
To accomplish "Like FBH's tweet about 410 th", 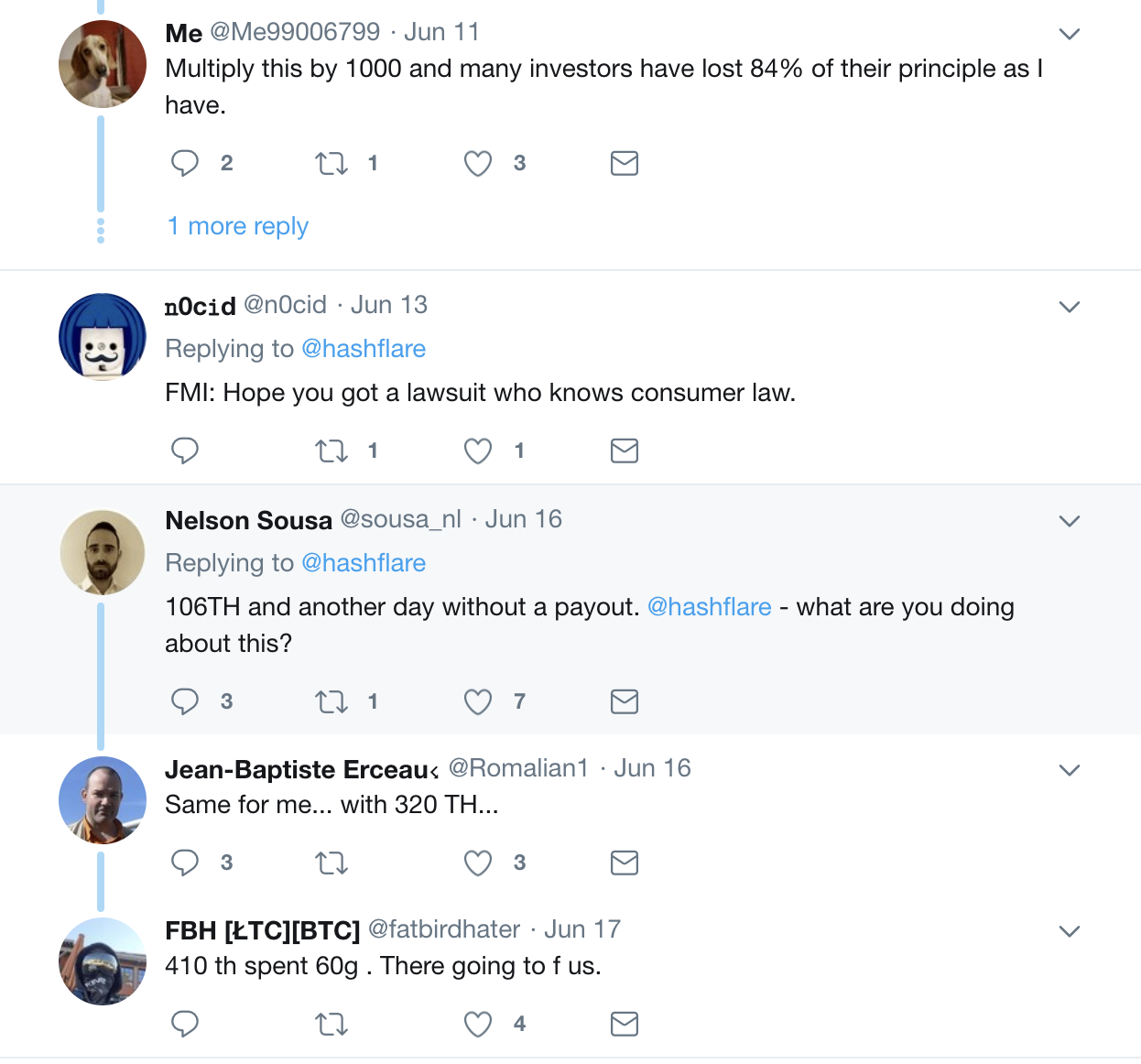I will point(477,1024).
